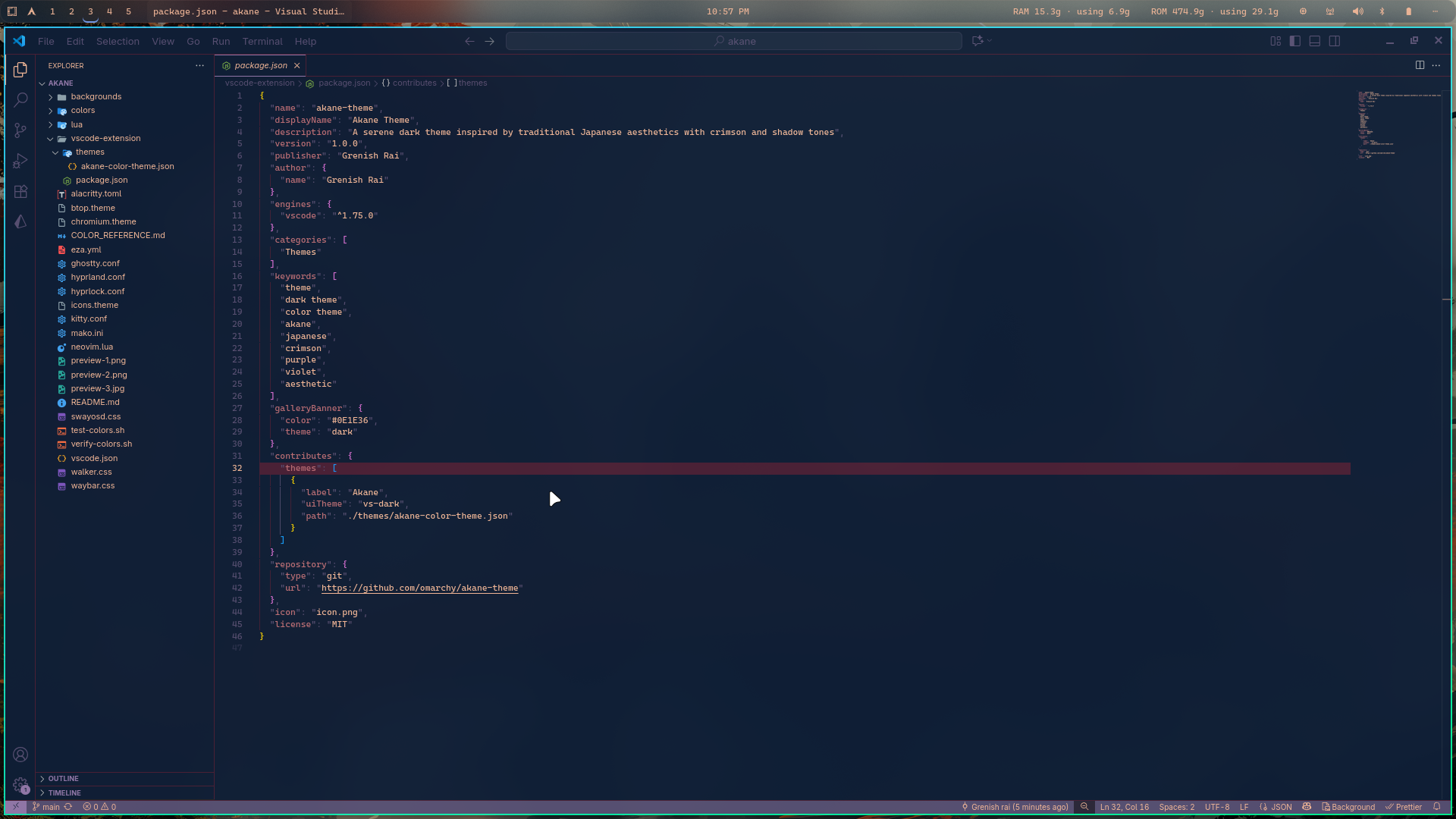
Task: Open the github.com/omarchy/akane-theme URL link
Action: pos(419,588)
